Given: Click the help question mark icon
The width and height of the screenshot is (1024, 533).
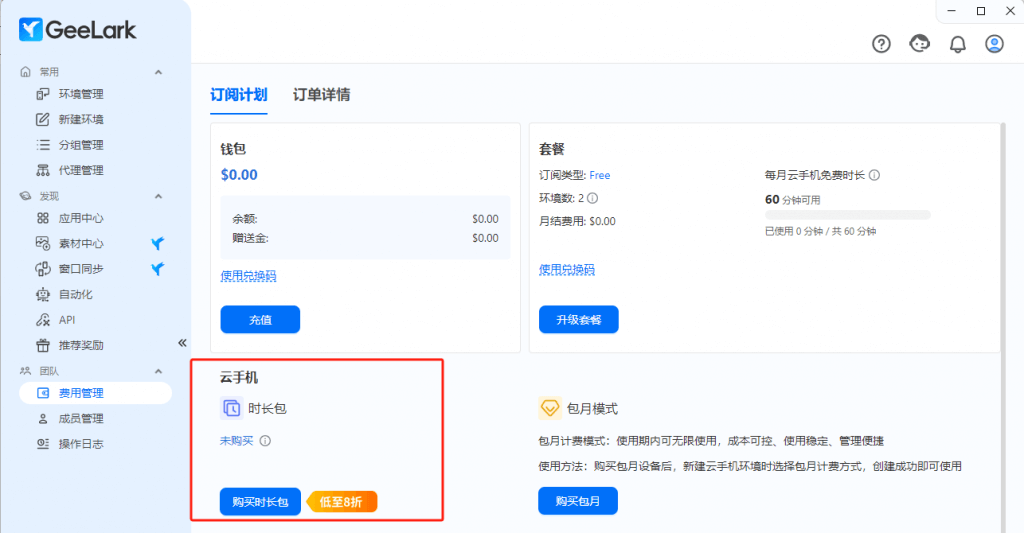Looking at the screenshot, I should (x=881, y=44).
